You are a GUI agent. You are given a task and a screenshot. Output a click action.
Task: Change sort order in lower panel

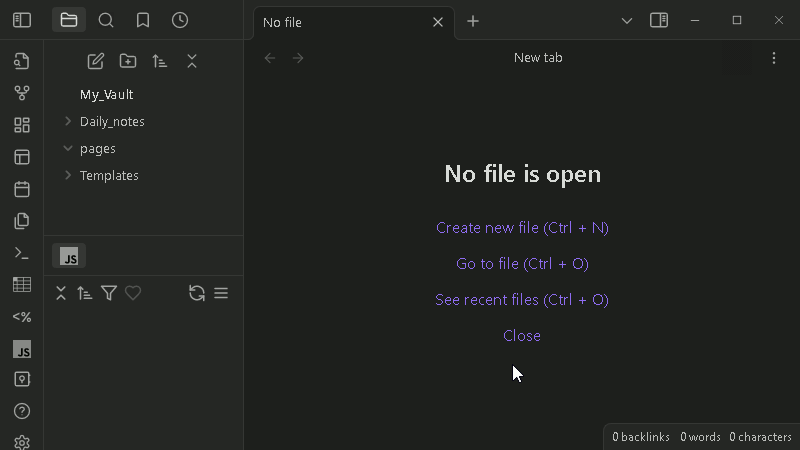85,293
